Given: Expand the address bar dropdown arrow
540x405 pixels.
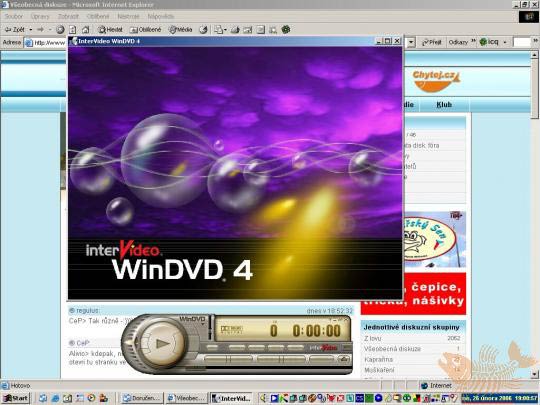Looking at the screenshot, I should pos(411,42).
